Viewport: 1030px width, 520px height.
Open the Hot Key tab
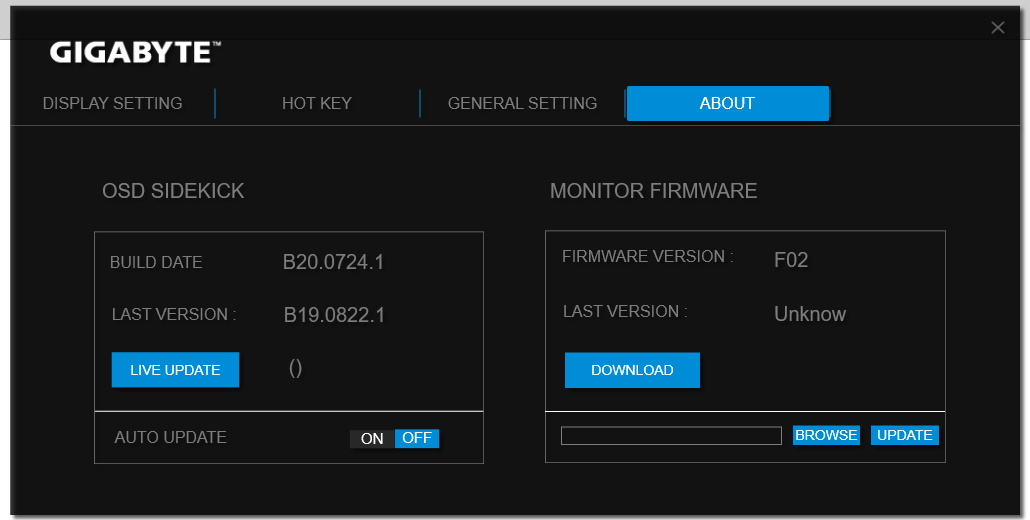click(316, 103)
